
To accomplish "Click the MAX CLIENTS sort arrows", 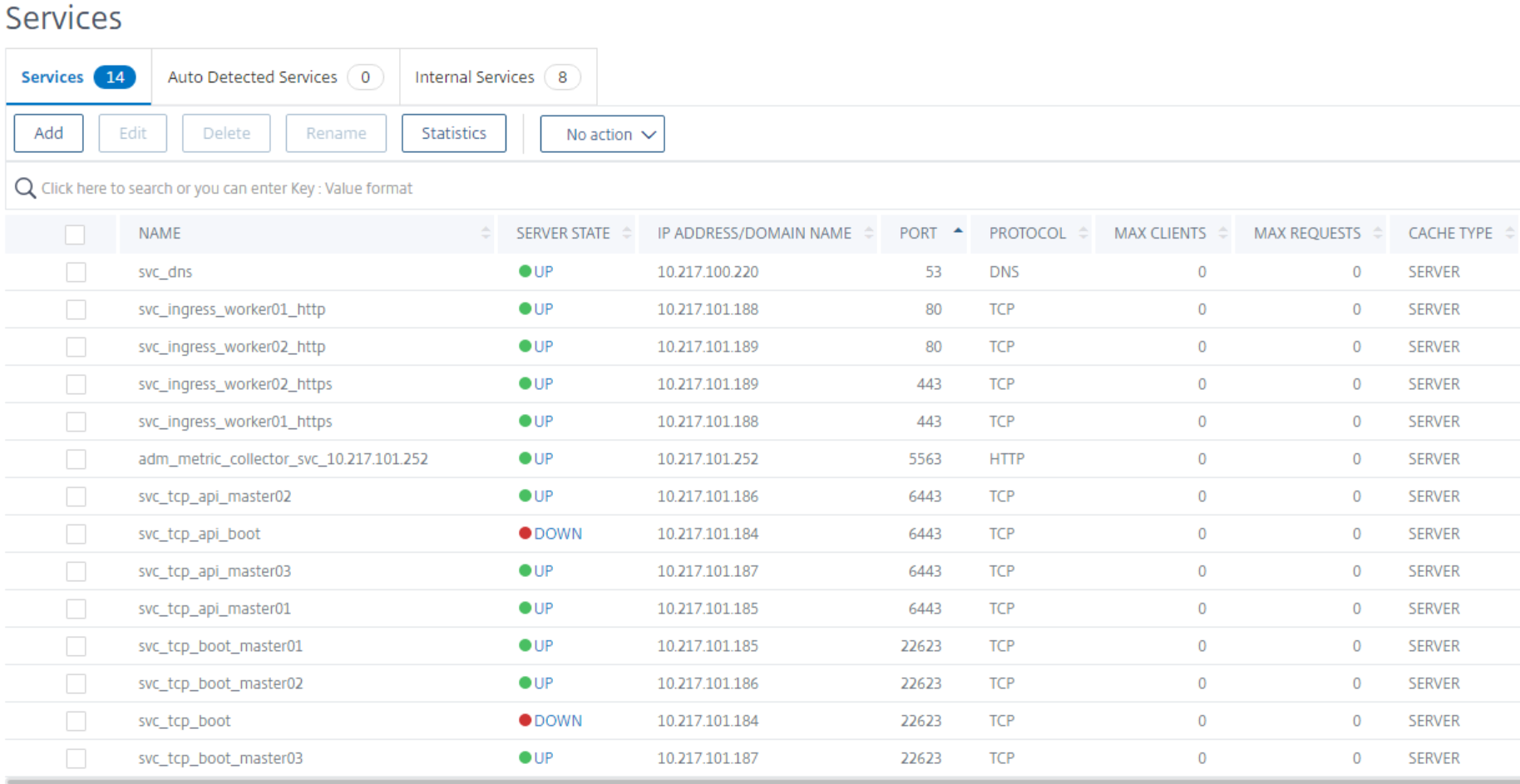I will (1223, 234).
